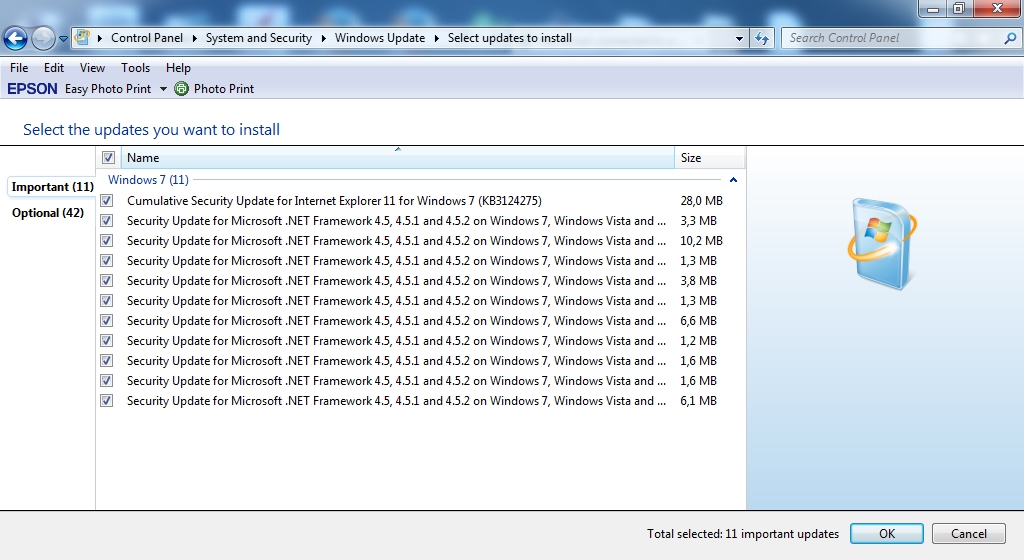Uncheck the 6,6 MB .NET update checkbox
Screen dimensions: 1024x560
tap(106, 320)
